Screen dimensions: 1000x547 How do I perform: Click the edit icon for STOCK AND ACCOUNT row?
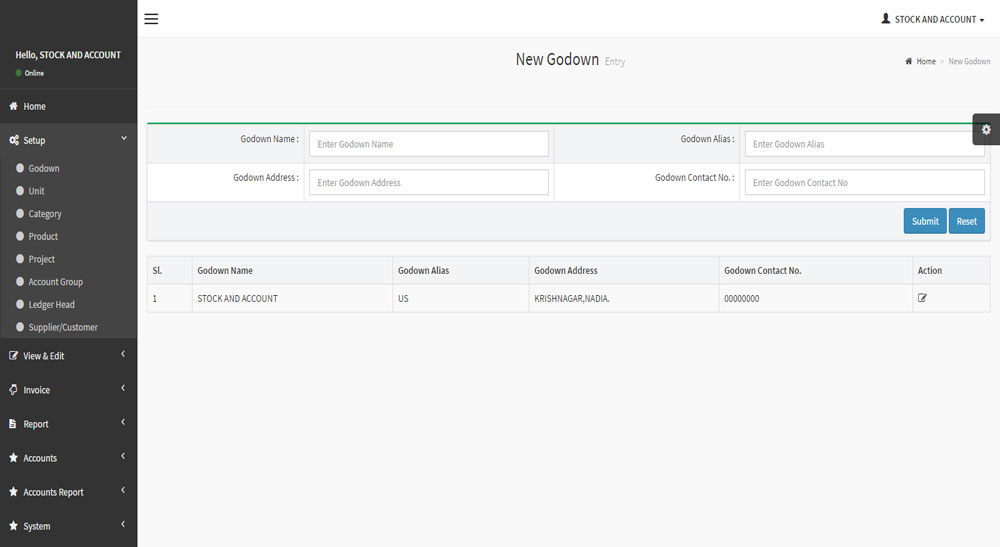922,298
